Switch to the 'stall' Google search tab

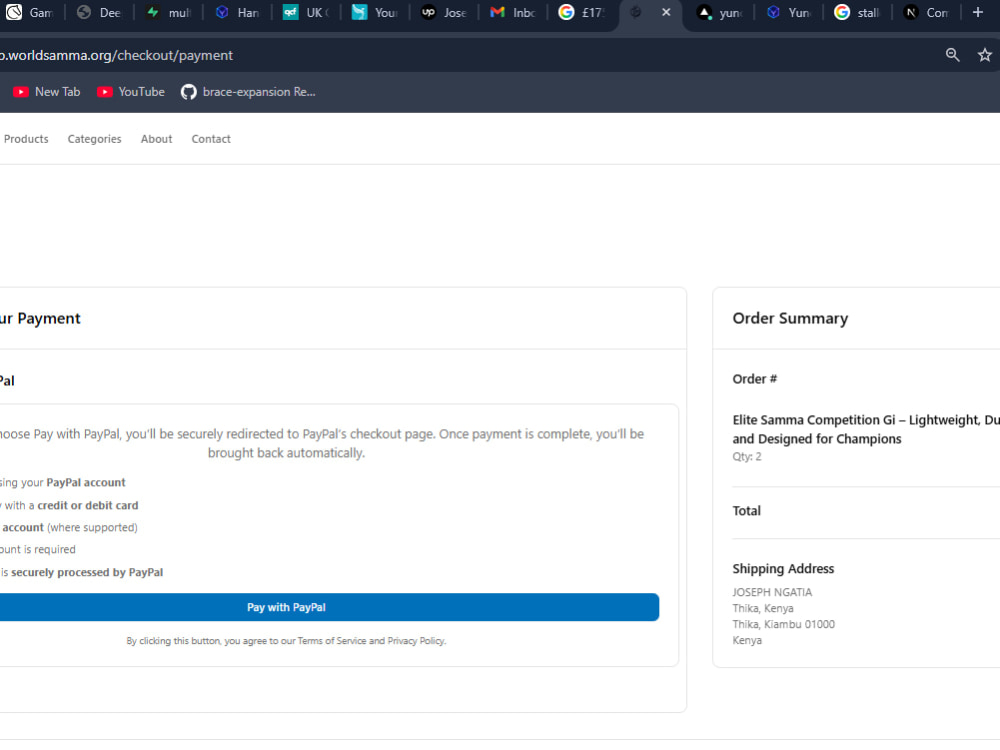point(858,13)
